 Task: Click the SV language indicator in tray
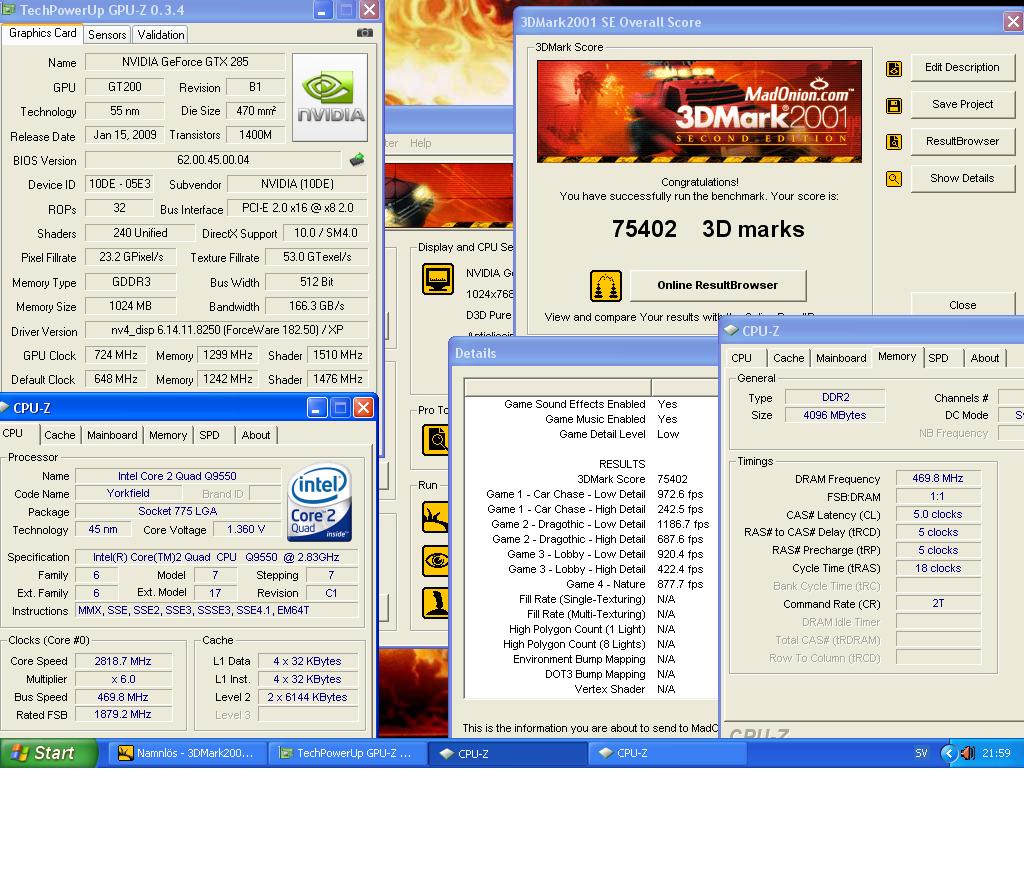[x=921, y=753]
